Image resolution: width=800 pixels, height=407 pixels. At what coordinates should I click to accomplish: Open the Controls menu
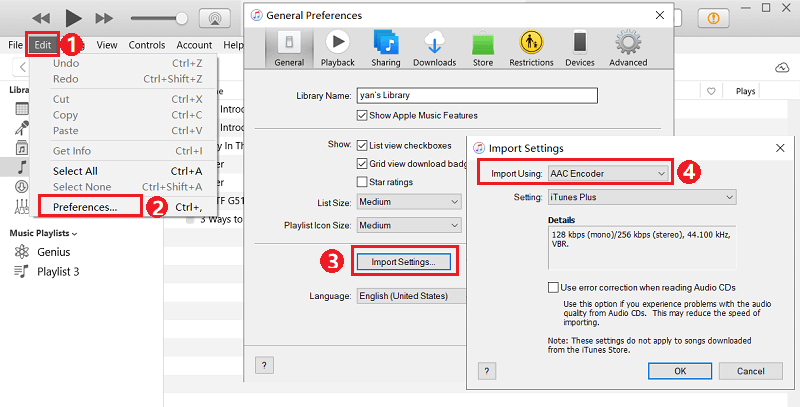point(147,45)
